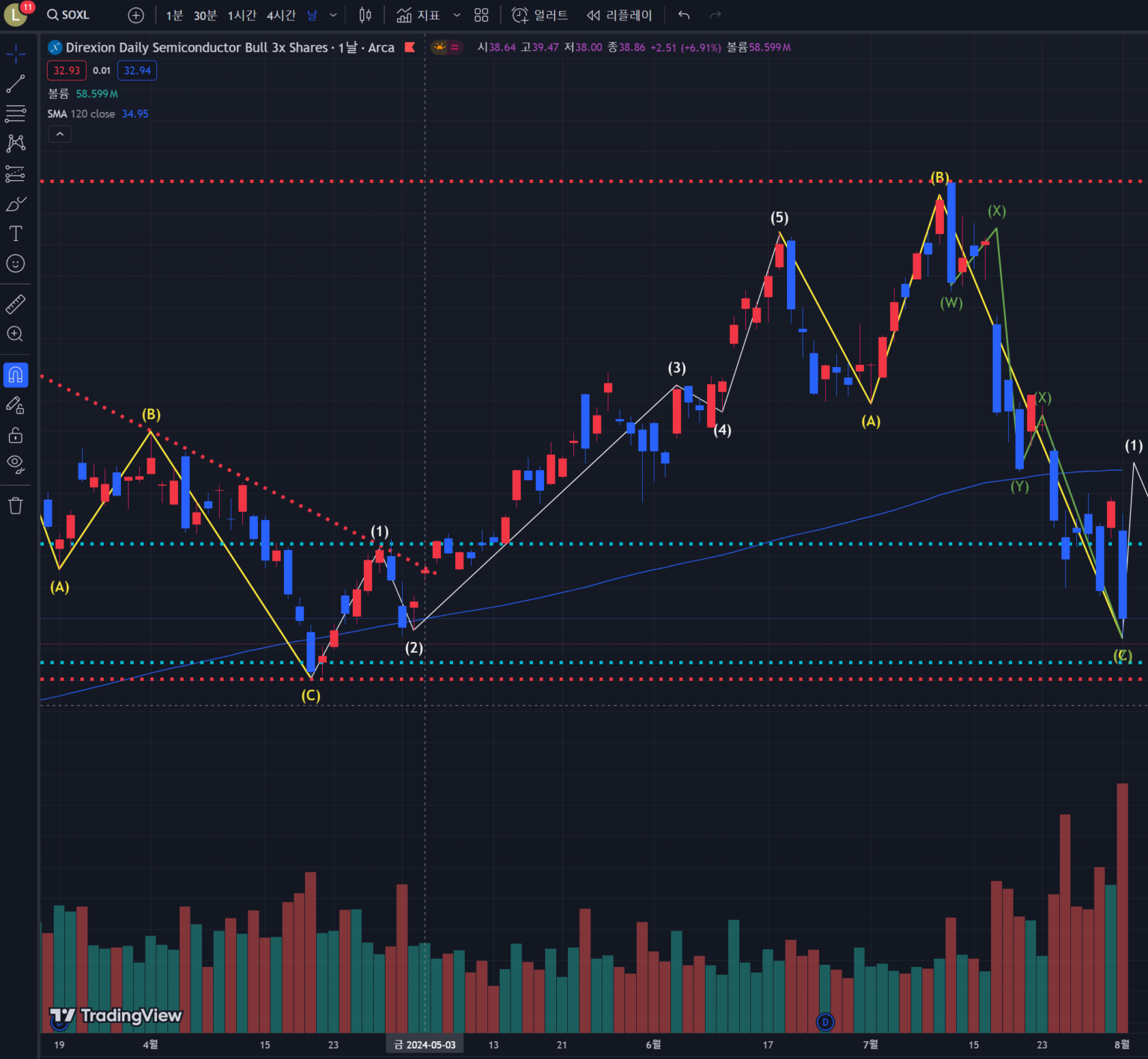
Task: Open the TradingView logo link
Action: 116,1016
